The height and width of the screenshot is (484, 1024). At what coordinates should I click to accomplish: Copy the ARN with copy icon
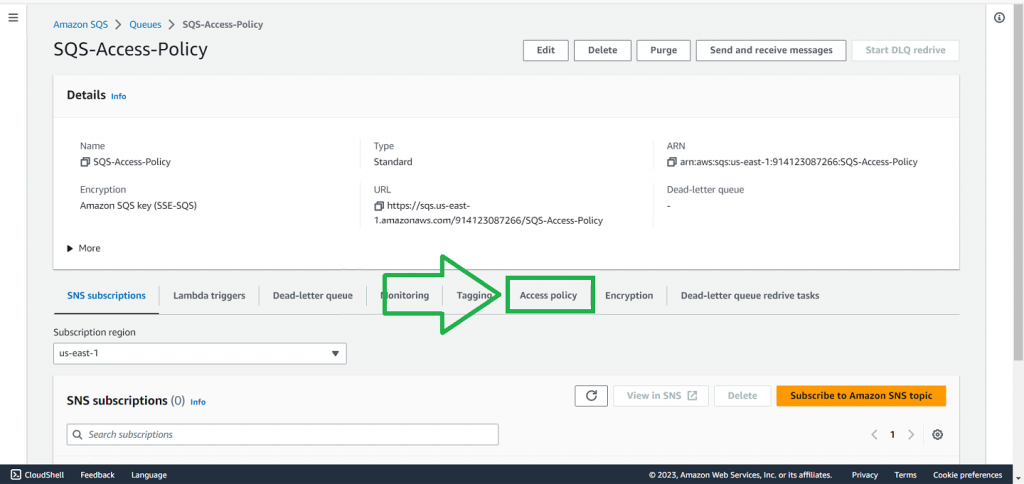(x=672, y=162)
